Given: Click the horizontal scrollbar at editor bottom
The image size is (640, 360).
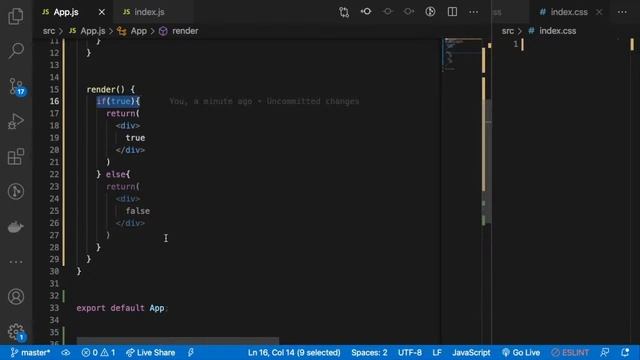Looking at the screenshot, I should 178,341.
